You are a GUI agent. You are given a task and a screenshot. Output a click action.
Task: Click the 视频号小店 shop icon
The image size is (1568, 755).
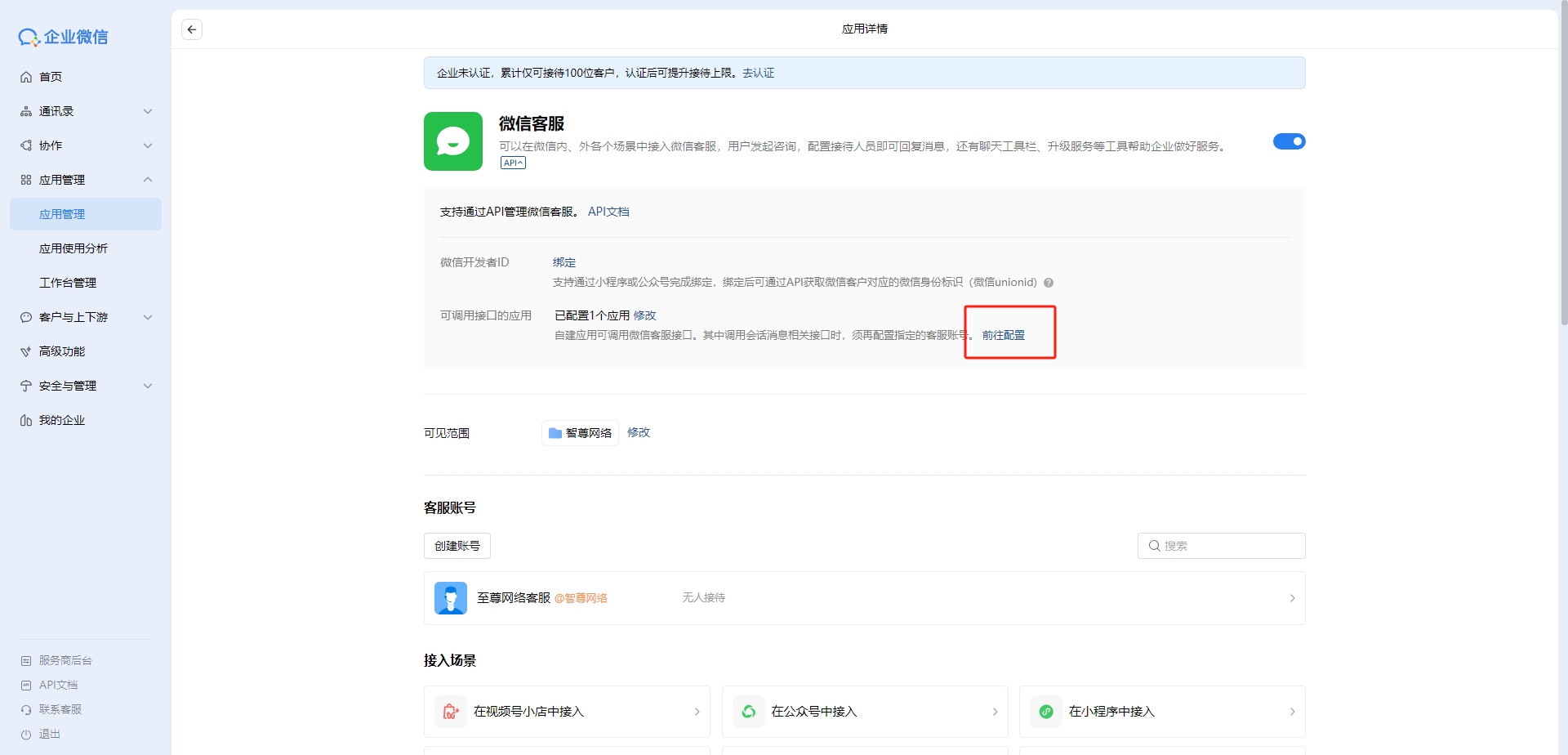click(x=451, y=712)
